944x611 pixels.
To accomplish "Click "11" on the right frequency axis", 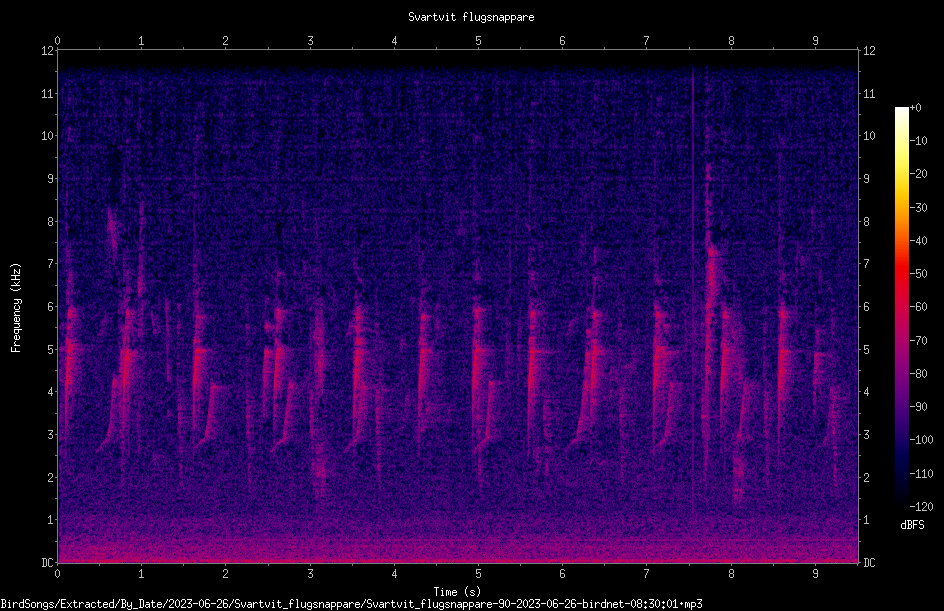I will click(869, 93).
